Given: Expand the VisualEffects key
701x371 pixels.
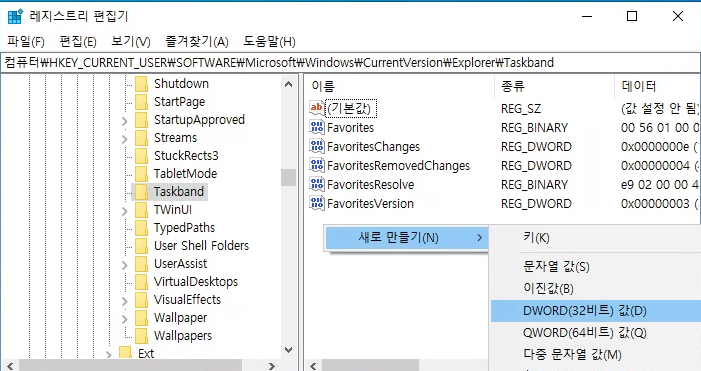Looking at the screenshot, I should pyautogui.click(x=125, y=300).
